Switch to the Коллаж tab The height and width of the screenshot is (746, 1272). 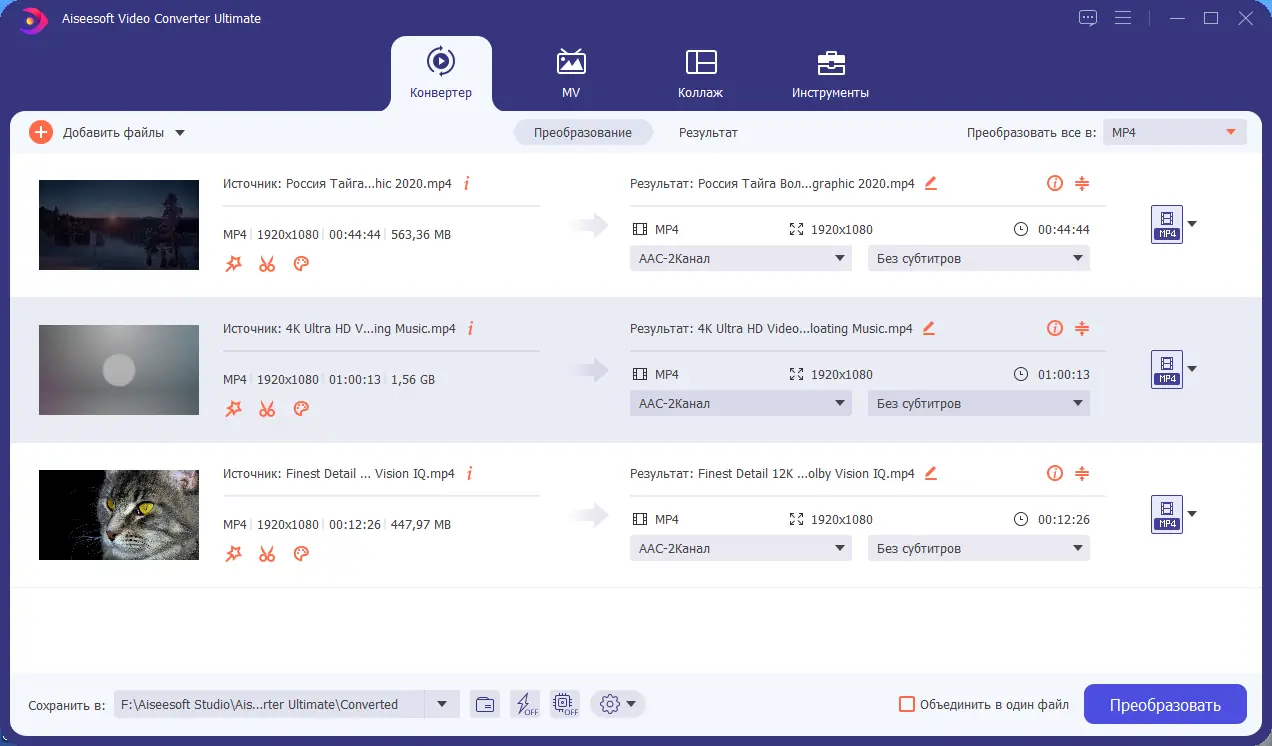tap(700, 73)
